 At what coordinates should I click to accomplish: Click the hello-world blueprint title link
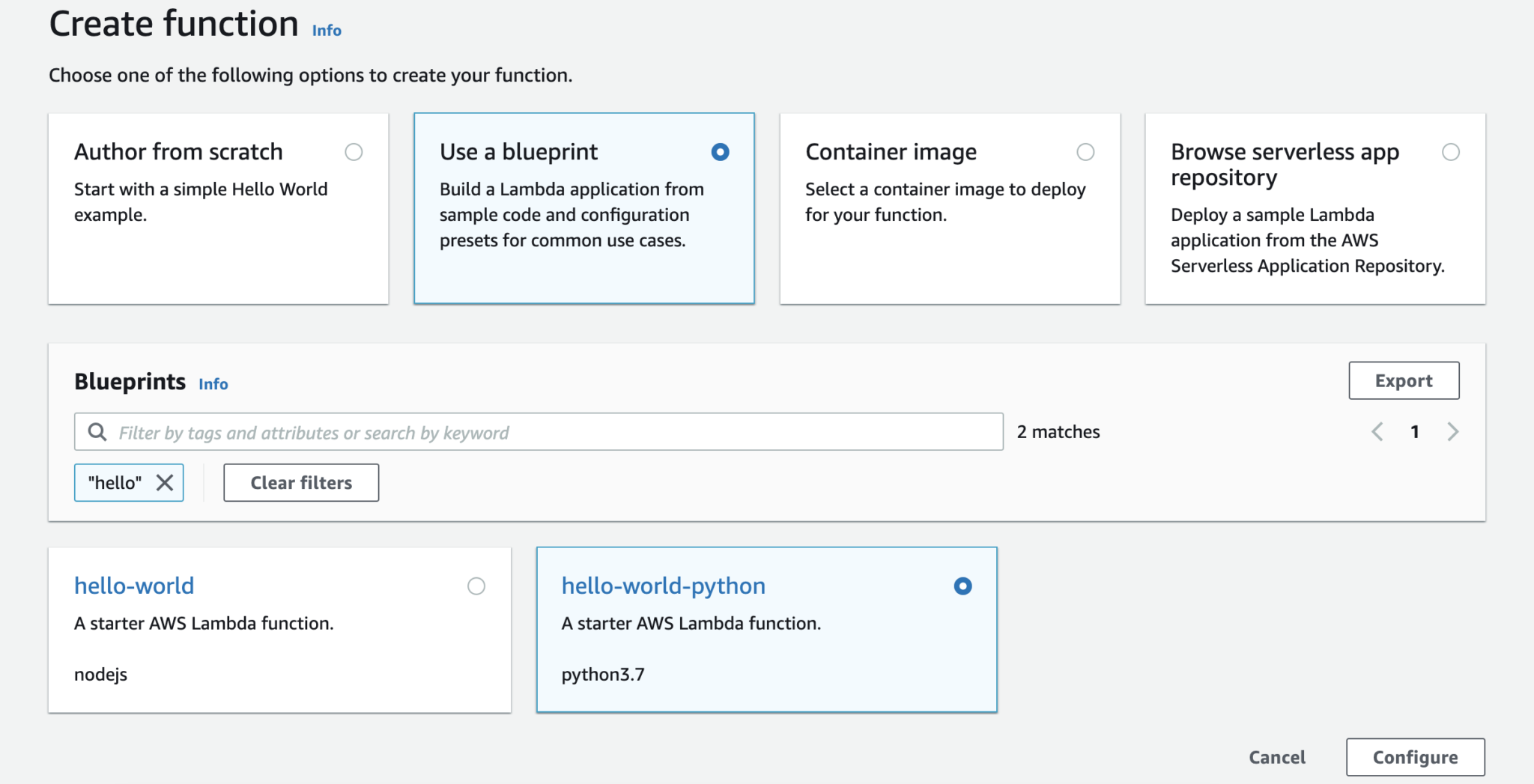pyautogui.click(x=133, y=586)
